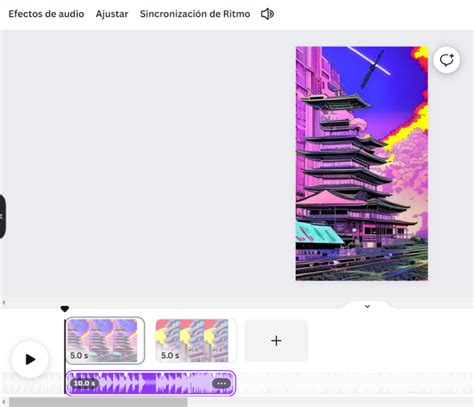Click the pagoda canvas image
This screenshot has width=474, height=407.
coord(362,163)
